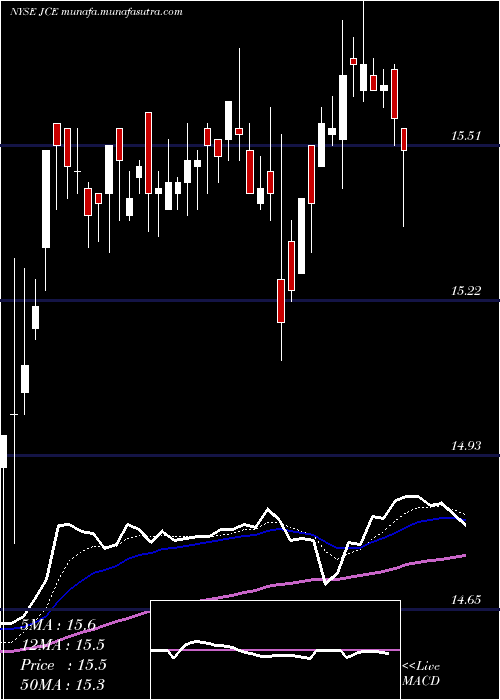The image size is (500, 700).
Task: Click the 14.93 price level label
Action: [466, 446]
